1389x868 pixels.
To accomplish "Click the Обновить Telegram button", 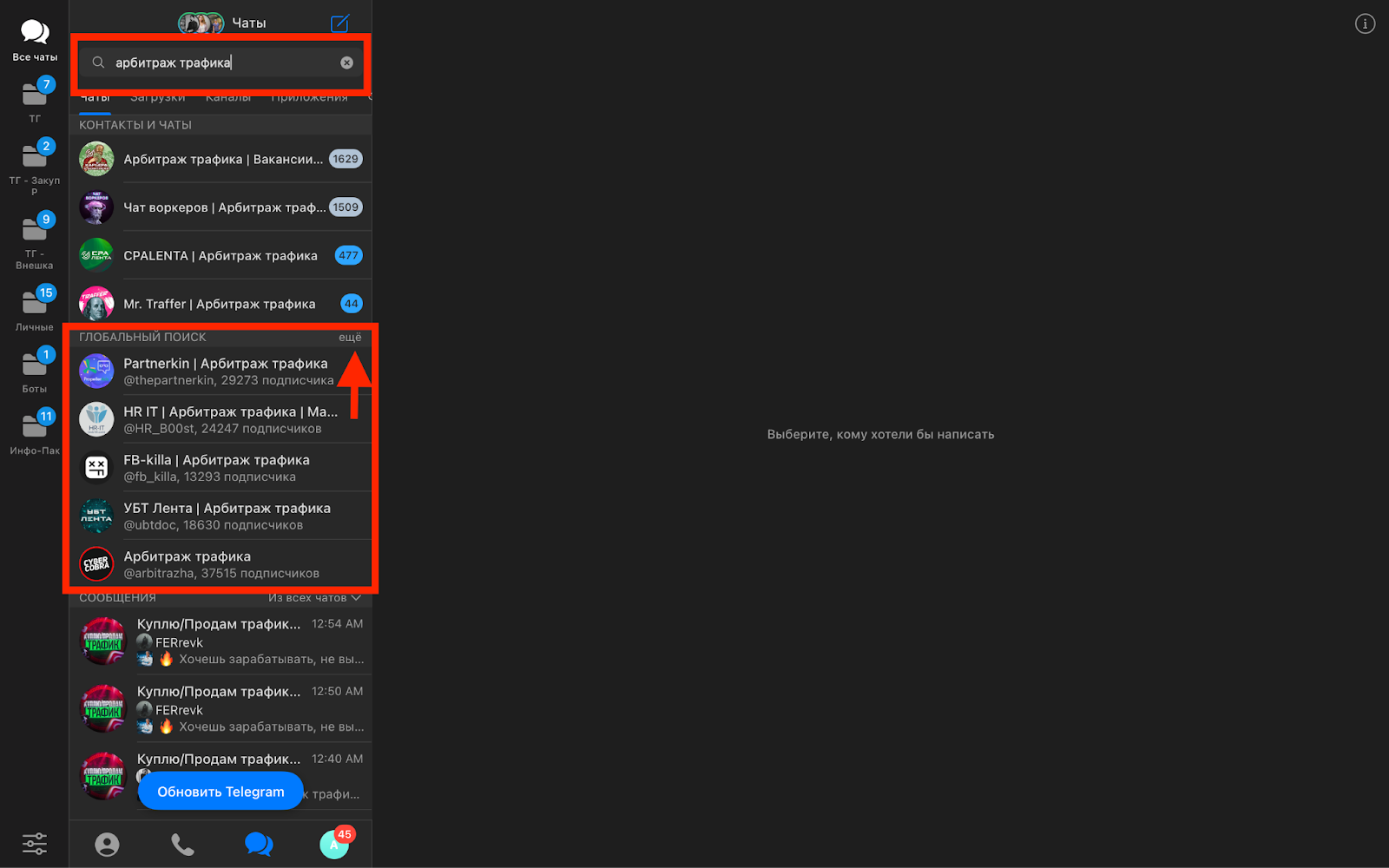I will (221, 792).
